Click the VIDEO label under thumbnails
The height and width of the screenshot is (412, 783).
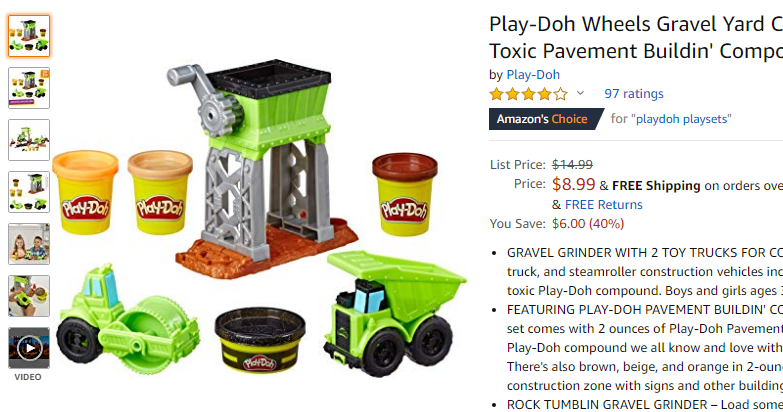pyautogui.click(x=28, y=377)
